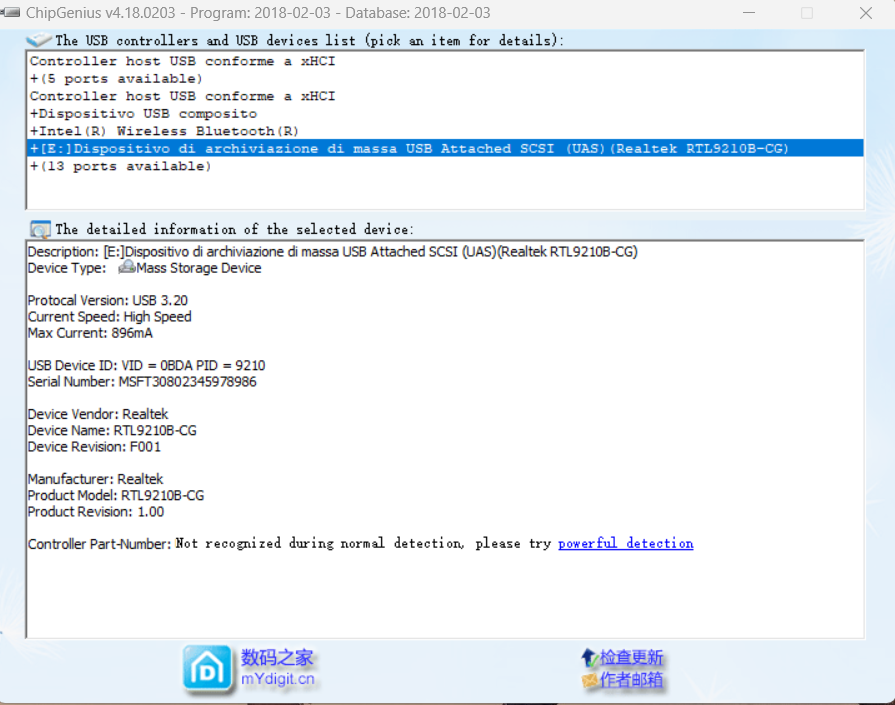Click the ChipGenius title bar app icon
The height and width of the screenshot is (705, 895).
(x=11, y=13)
